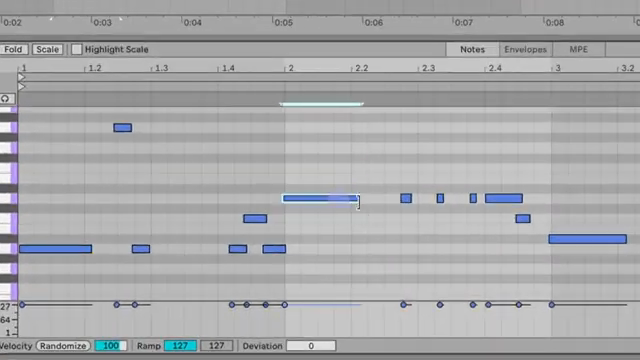The width and height of the screenshot is (640, 360).
Task: Select the note starting at beat 2.4
Action: point(504,198)
